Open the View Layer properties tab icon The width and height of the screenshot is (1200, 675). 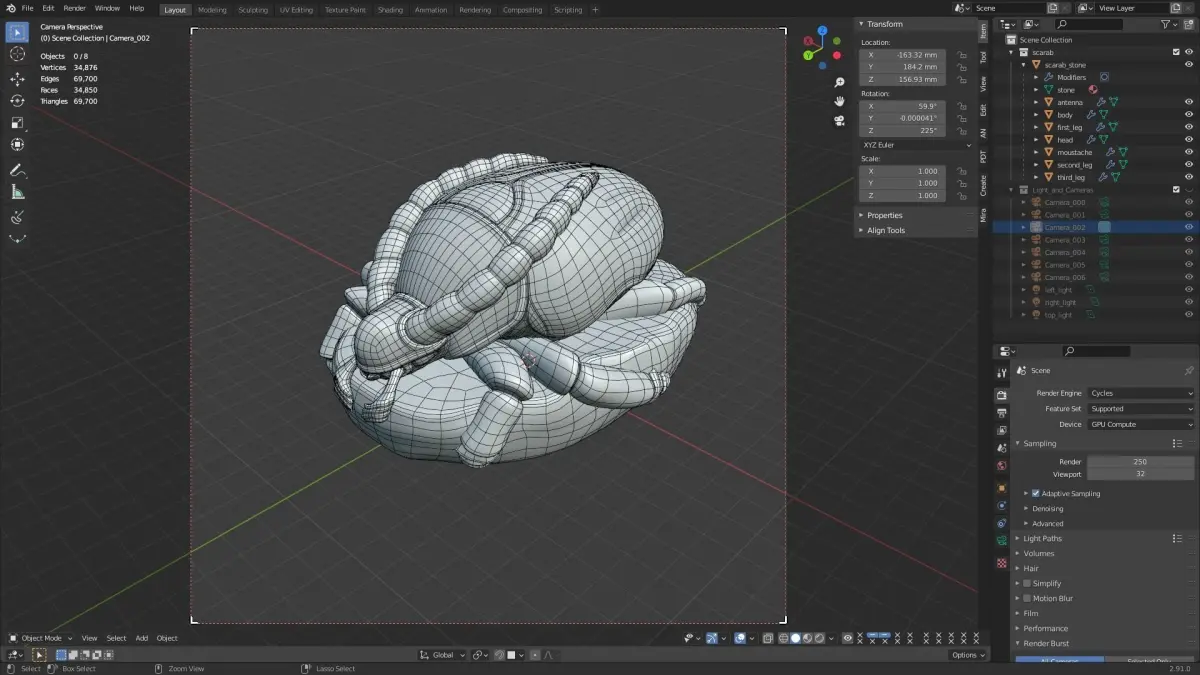click(1002, 430)
